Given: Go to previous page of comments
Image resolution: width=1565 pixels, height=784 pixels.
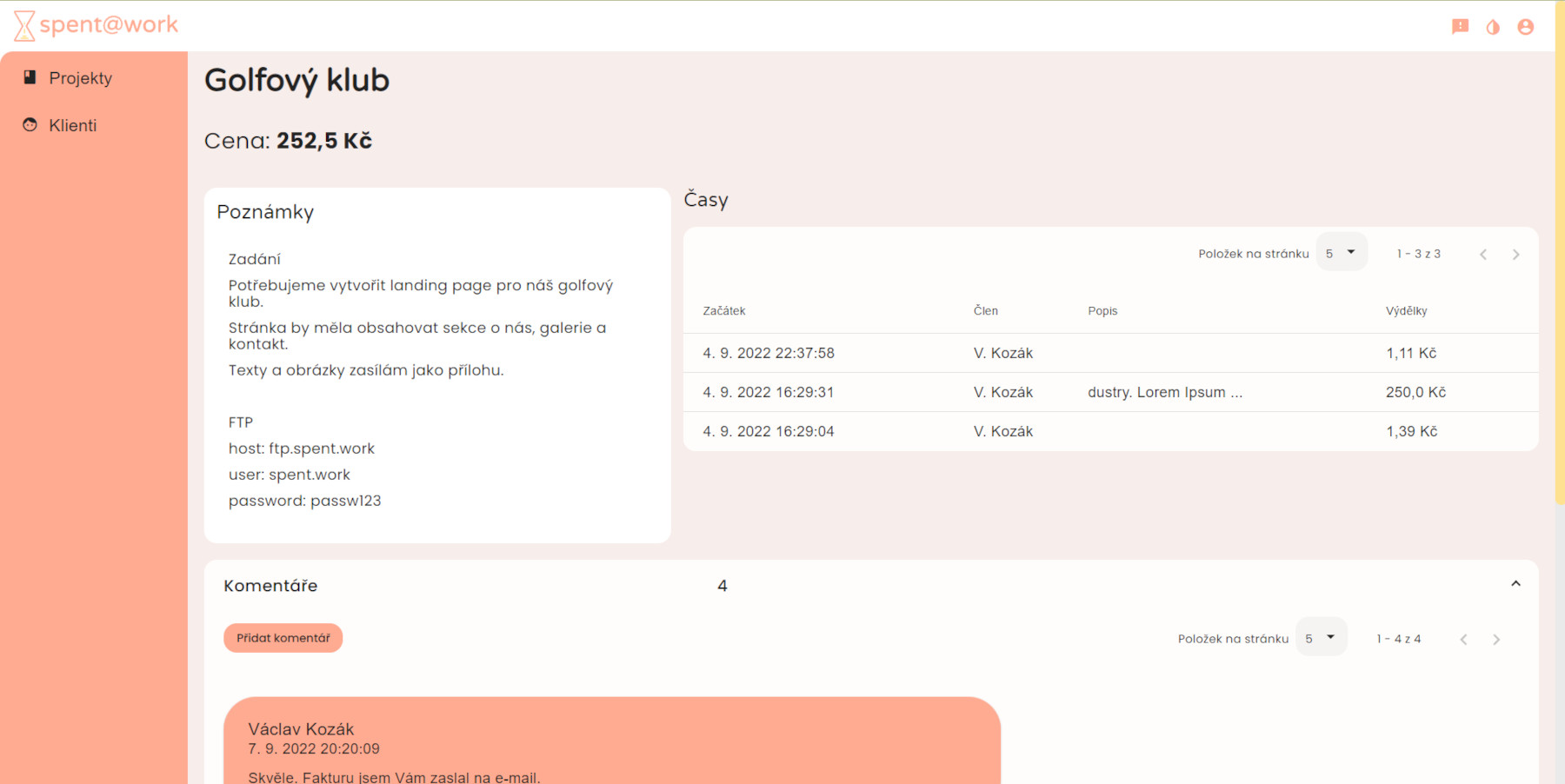Looking at the screenshot, I should [1463, 640].
